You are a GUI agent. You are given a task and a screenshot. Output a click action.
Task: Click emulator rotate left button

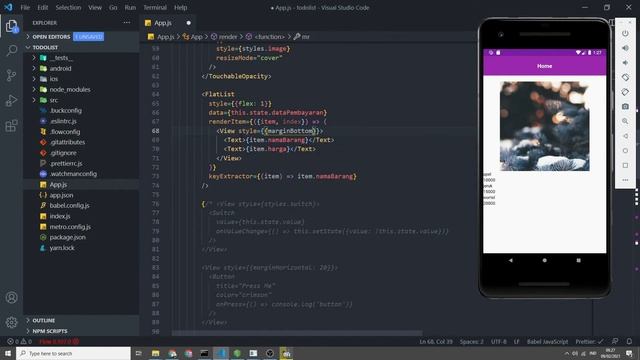click(x=625, y=77)
